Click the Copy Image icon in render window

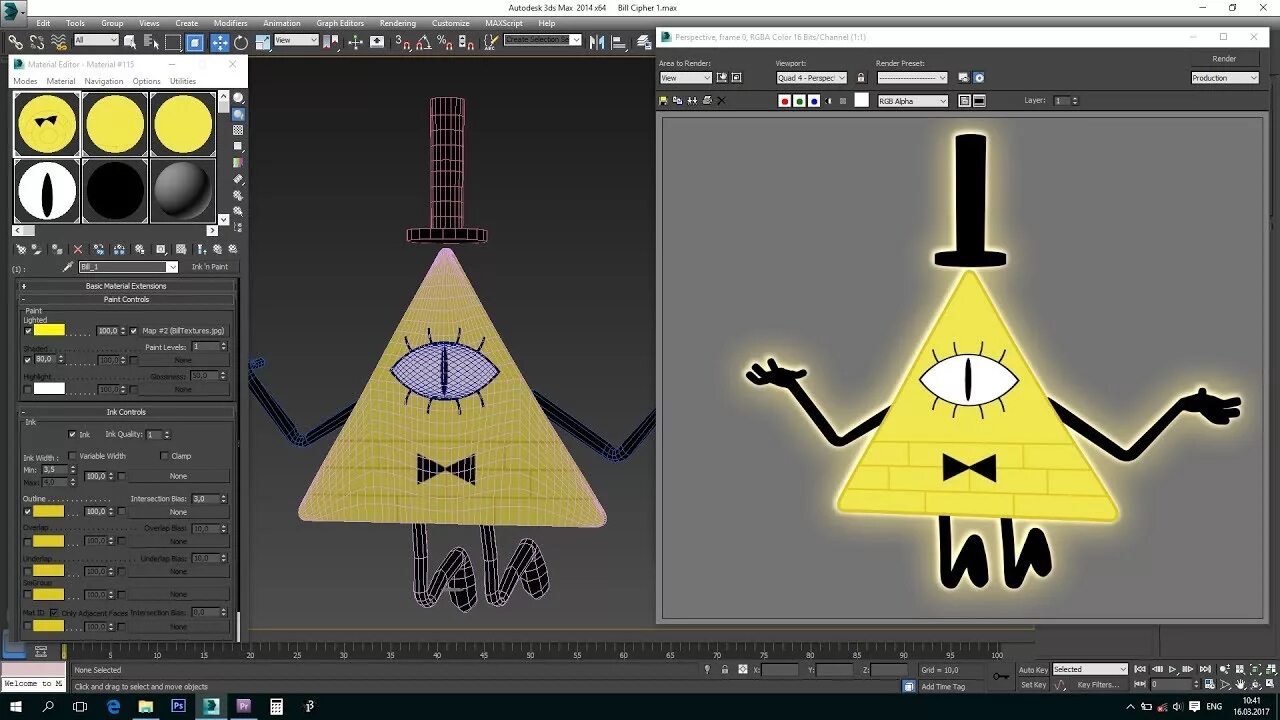click(677, 101)
